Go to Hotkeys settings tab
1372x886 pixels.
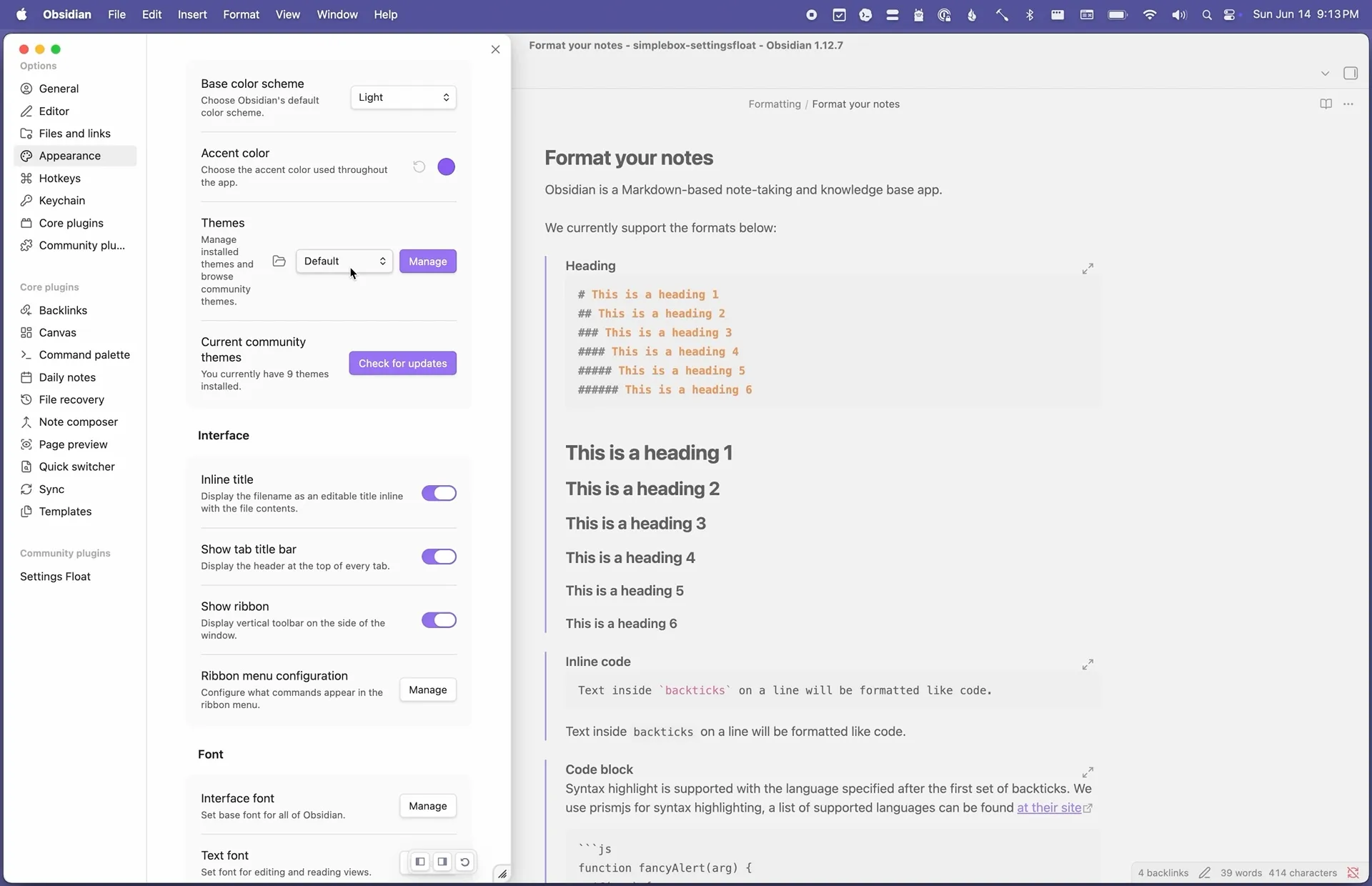(75, 179)
